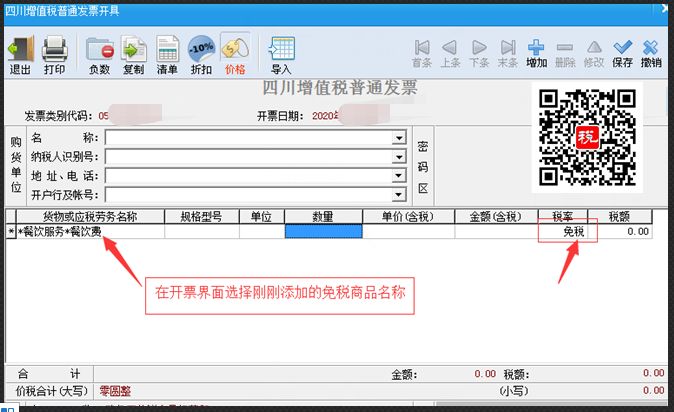
Task: Click the 退出 exit icon
Action: pos(20,55)
